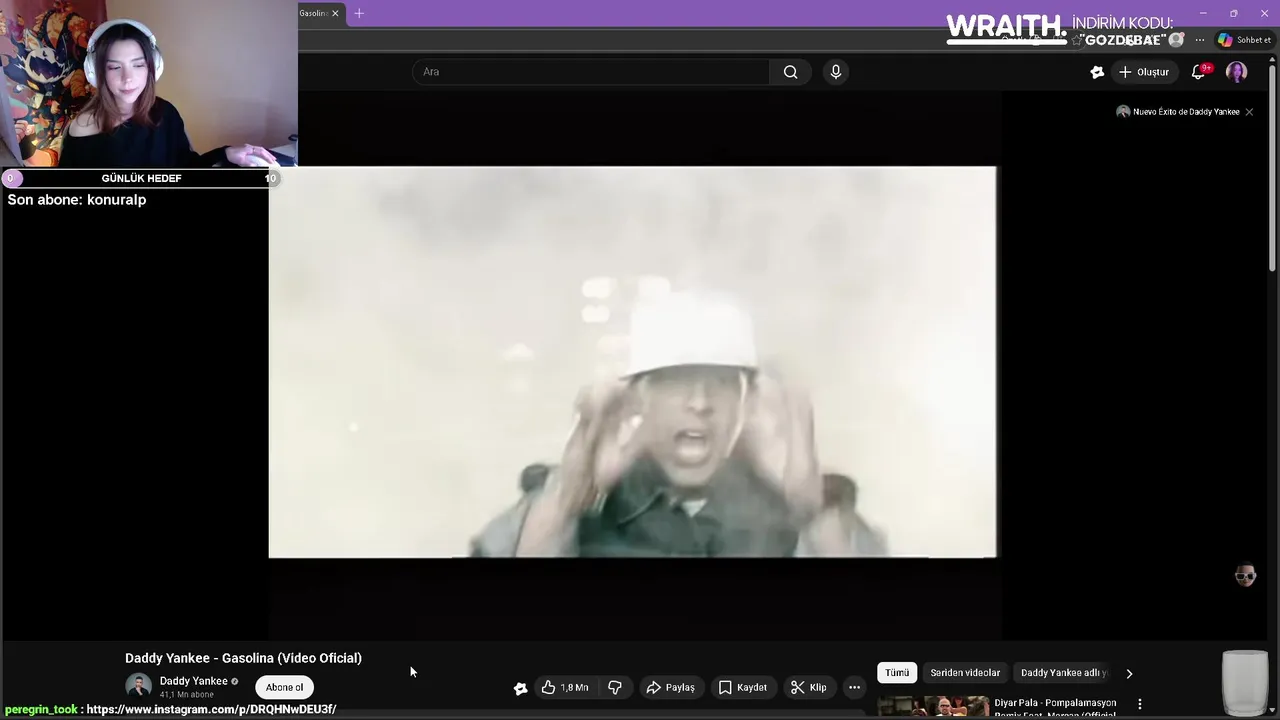Screen dimensions: 1280x720
Task: Open the Oluştur create button
Action: click(1143, 72)
